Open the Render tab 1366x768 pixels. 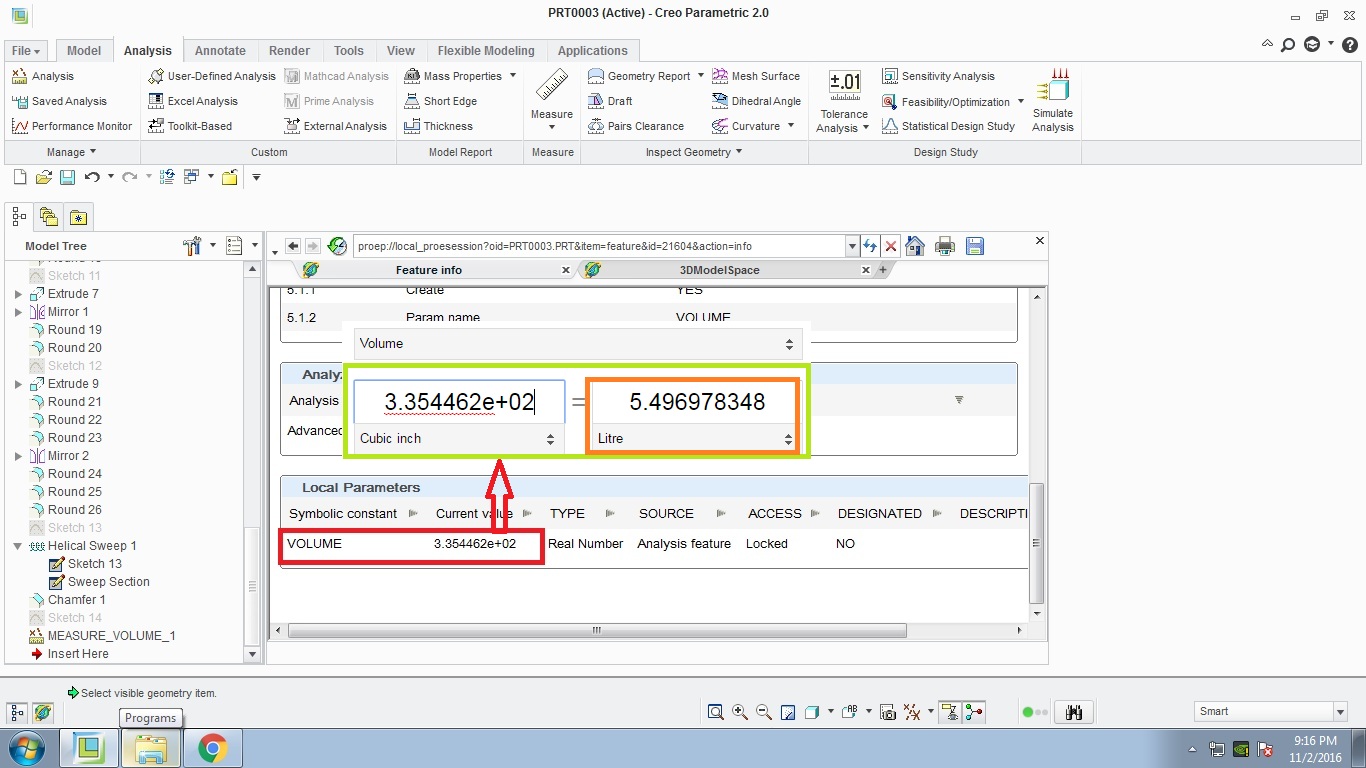point(289,51)
